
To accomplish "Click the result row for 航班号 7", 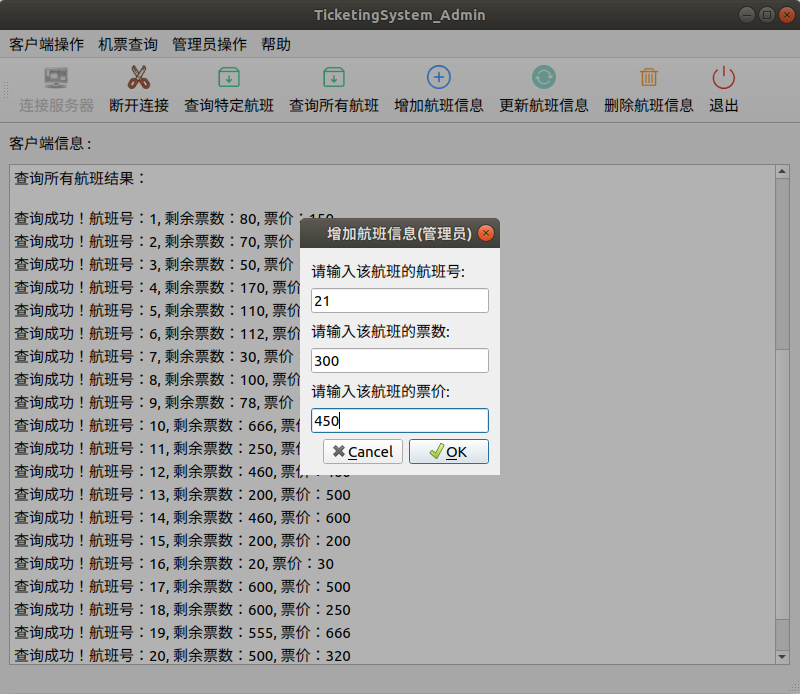I will [x=157, y=357].
